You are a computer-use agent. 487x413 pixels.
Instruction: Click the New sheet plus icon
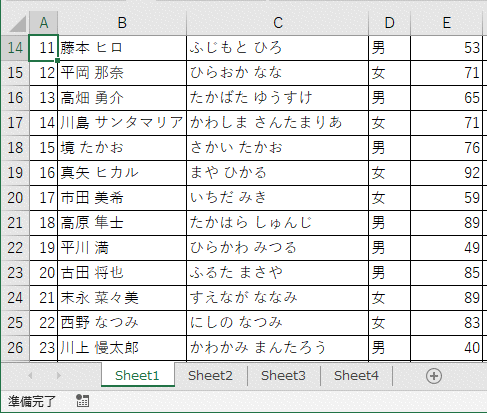click(434, 376)
